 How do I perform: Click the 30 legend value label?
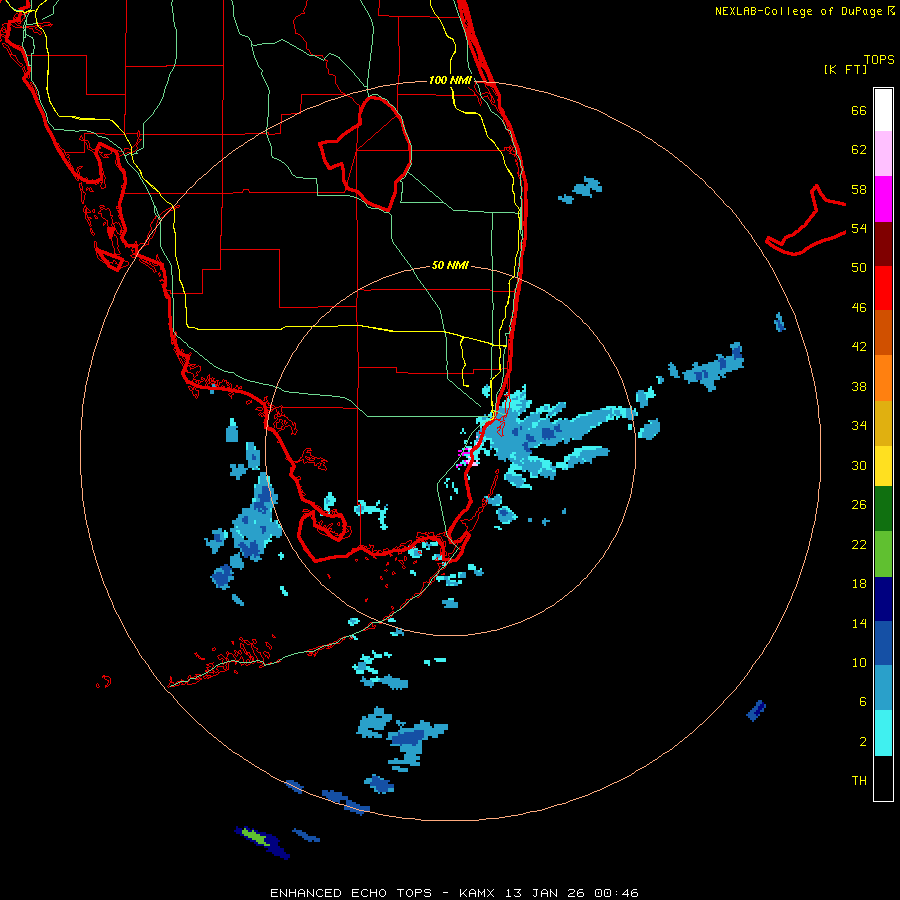click(859, 465)
